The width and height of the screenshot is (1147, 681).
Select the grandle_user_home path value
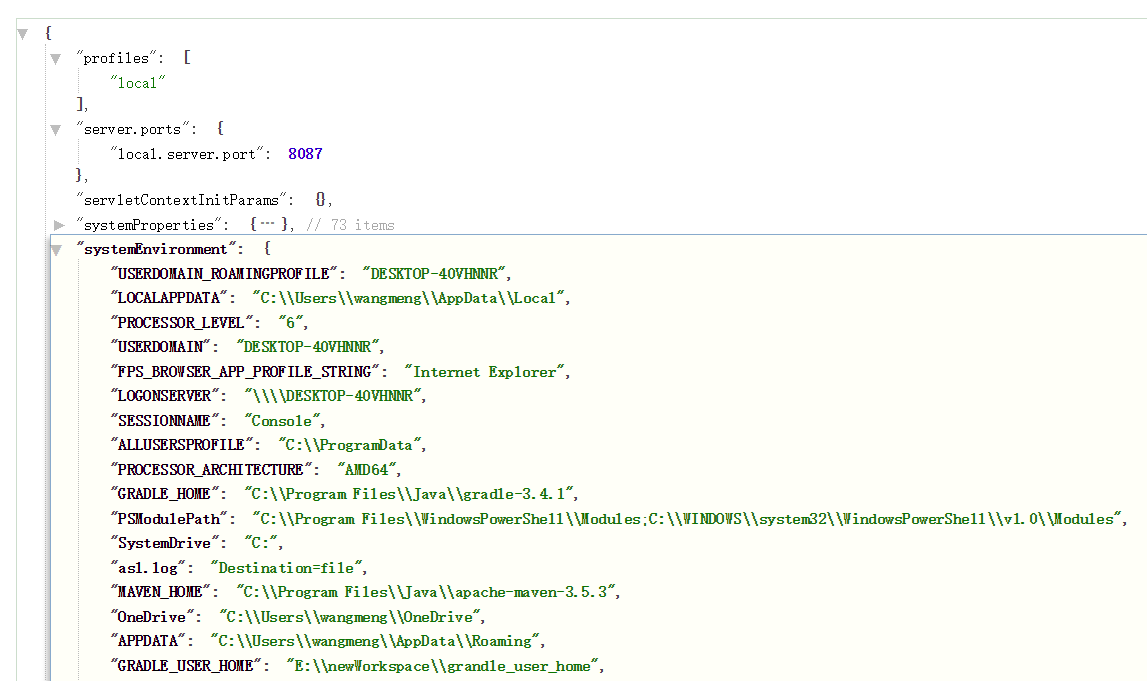tap(442, 666)
